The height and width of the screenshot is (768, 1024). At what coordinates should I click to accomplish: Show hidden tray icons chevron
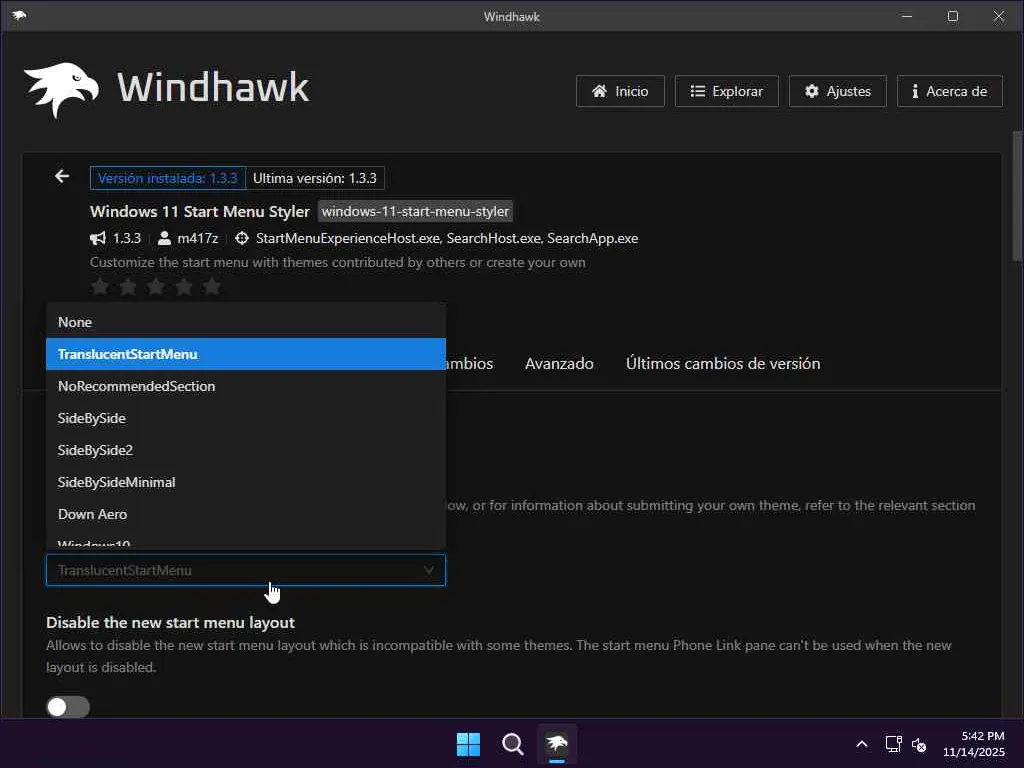[862, 744]
